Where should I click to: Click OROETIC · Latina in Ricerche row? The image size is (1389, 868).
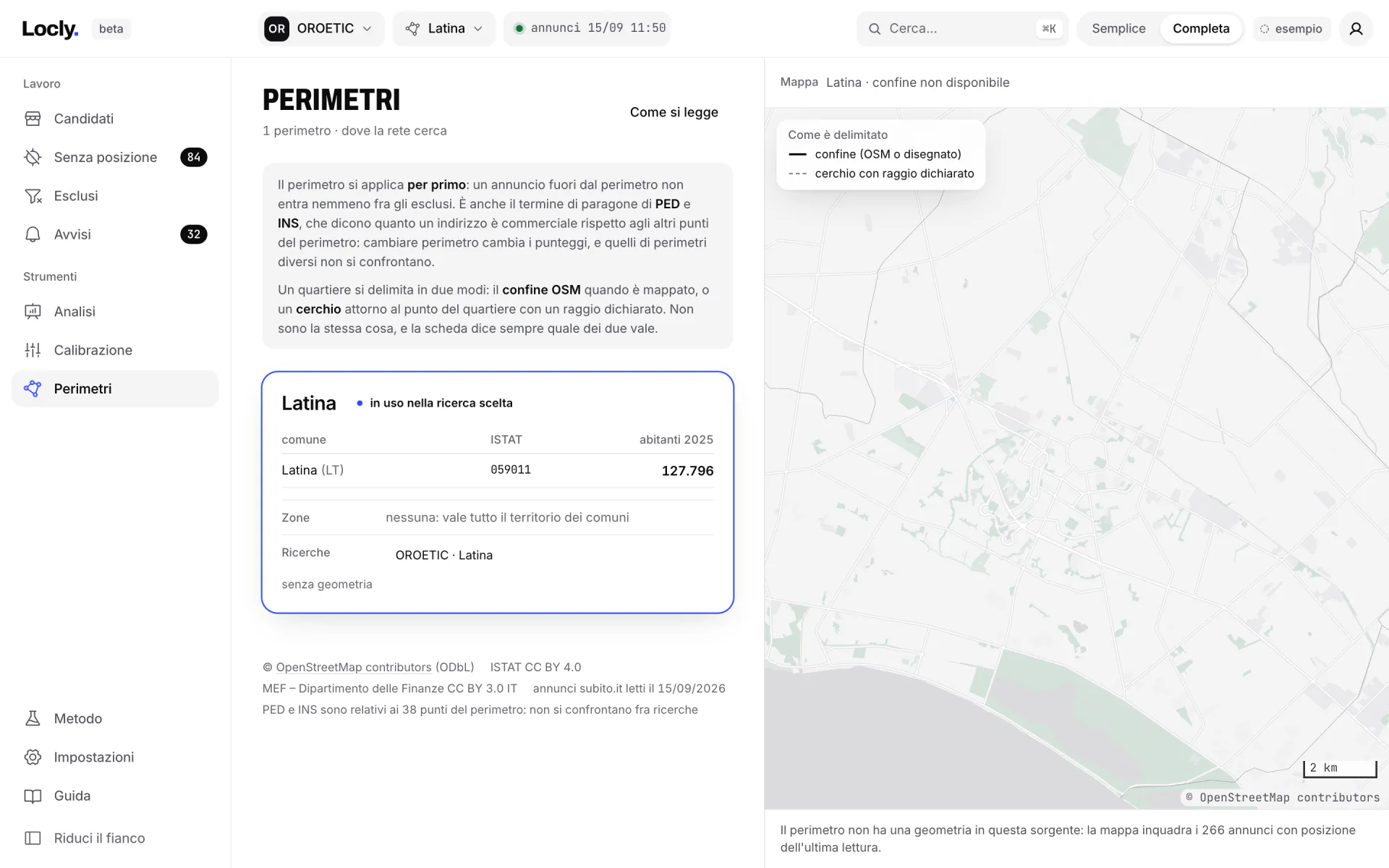(443, 555)
